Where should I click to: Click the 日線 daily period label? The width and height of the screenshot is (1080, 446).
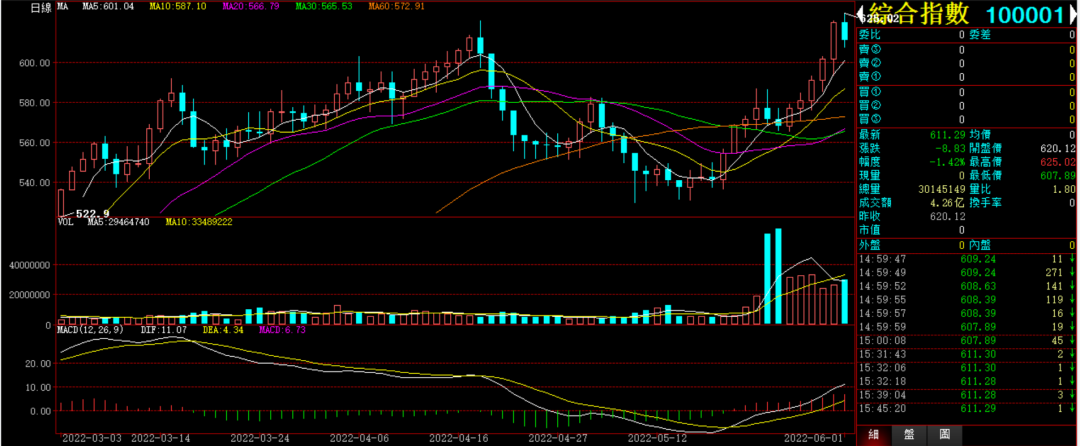[40, 7]
